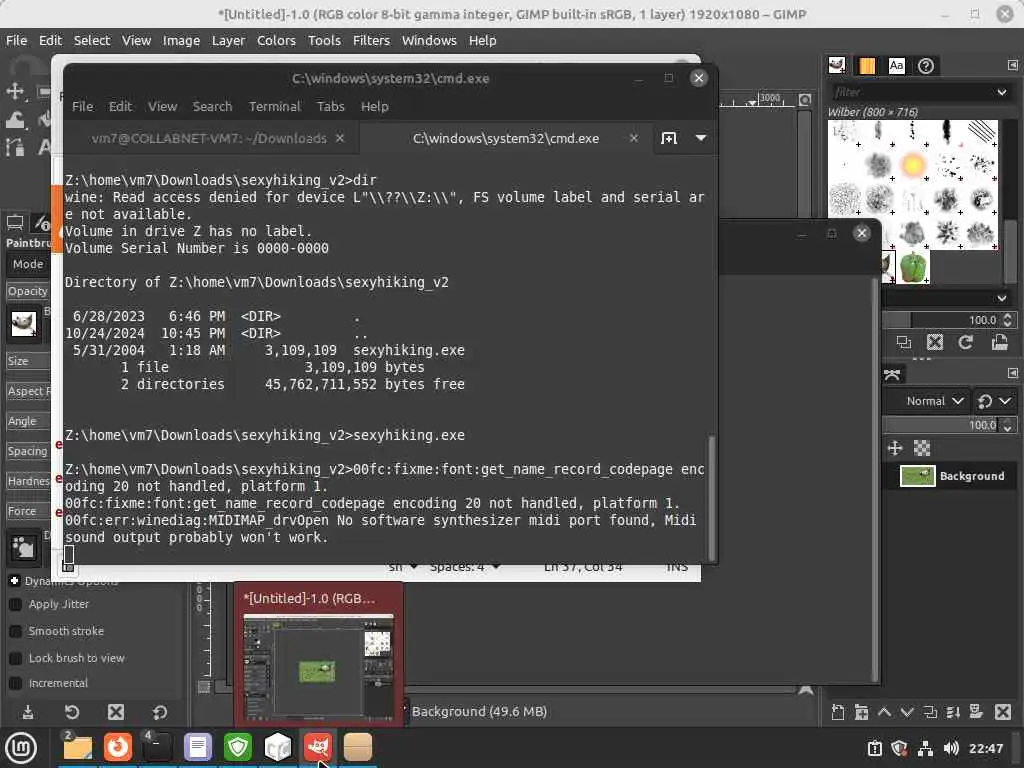This screenshot has height=768, width=1024.
Task: Restore tool preset icon in tool options
Action: pyautogui.click(x=72, y=712)
